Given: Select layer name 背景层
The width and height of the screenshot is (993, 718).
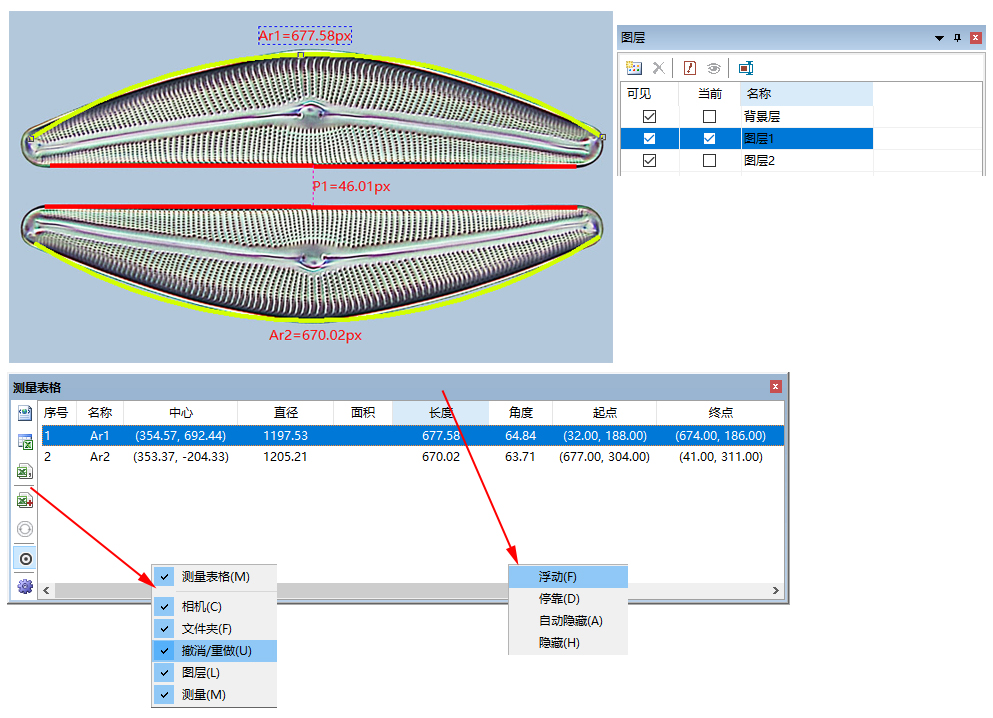Looking at the screenshot, I should pyautogui.click(x=761, y=117).
